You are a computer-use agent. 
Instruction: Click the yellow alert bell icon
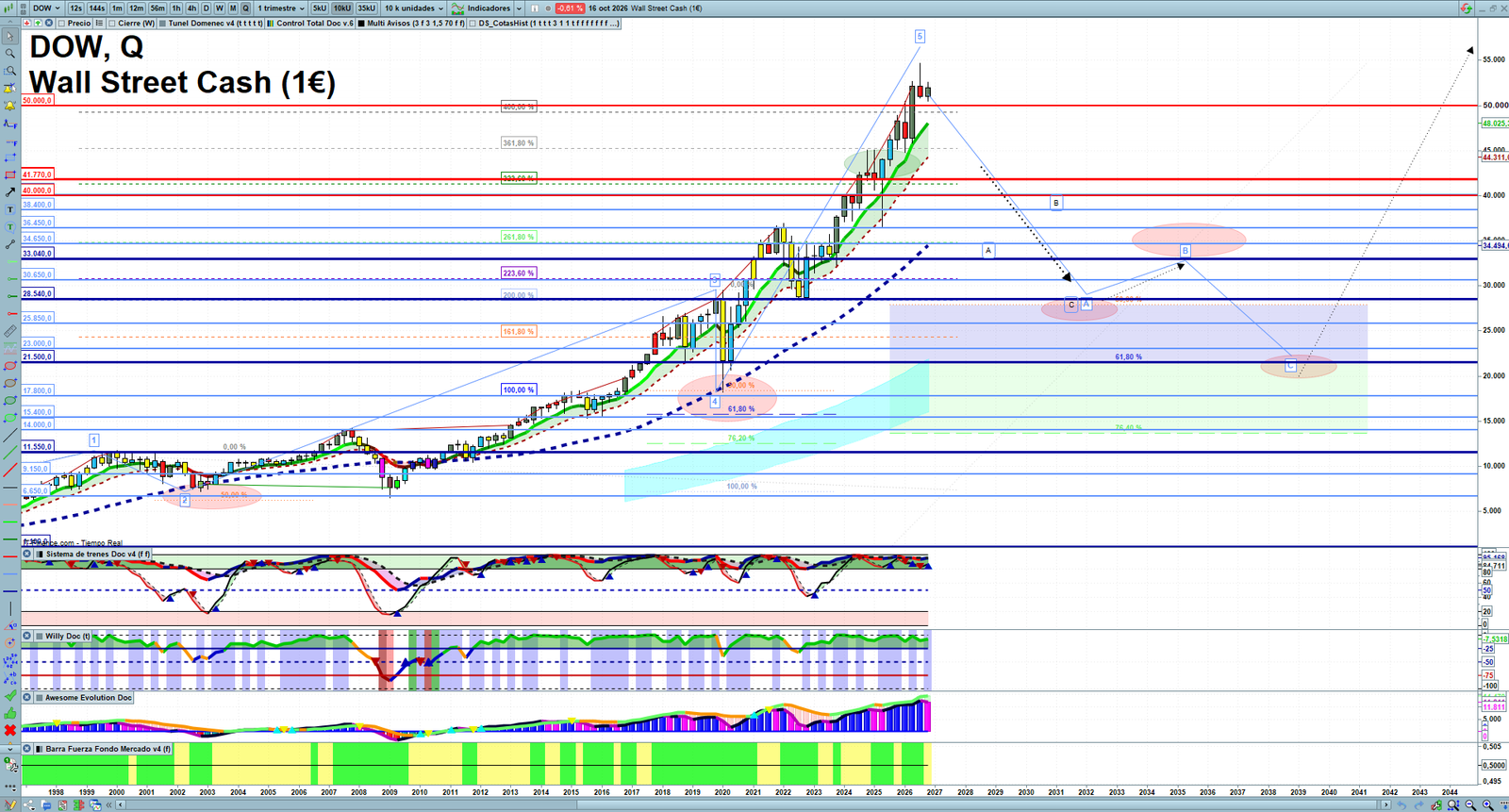pos(10,106)
